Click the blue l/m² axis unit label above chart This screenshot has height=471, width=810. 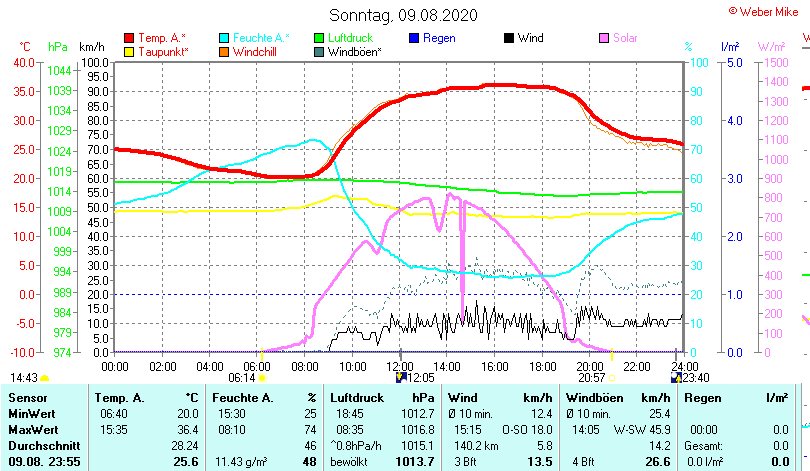[730, 47]
